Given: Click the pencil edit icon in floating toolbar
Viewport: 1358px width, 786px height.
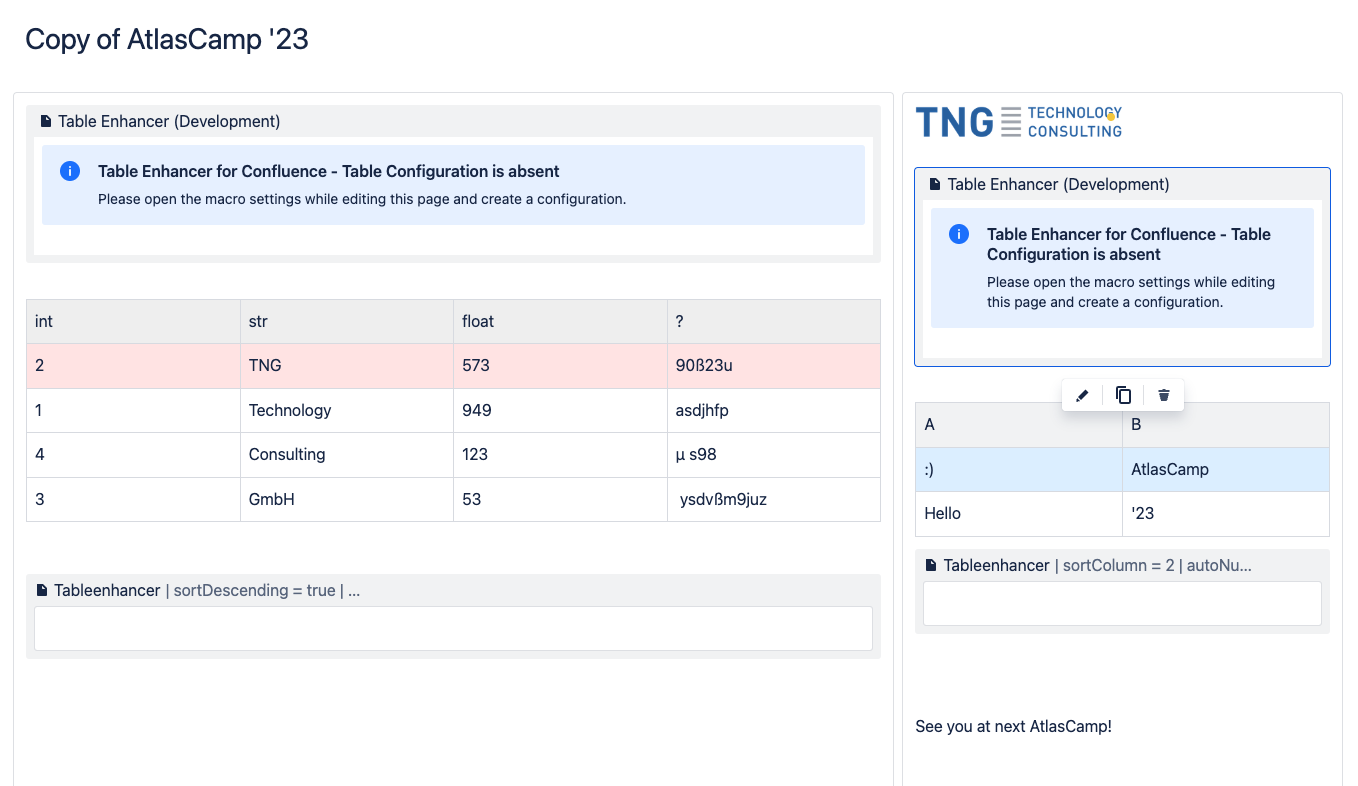Looking at the screenshot, I should pos(1081,395).
